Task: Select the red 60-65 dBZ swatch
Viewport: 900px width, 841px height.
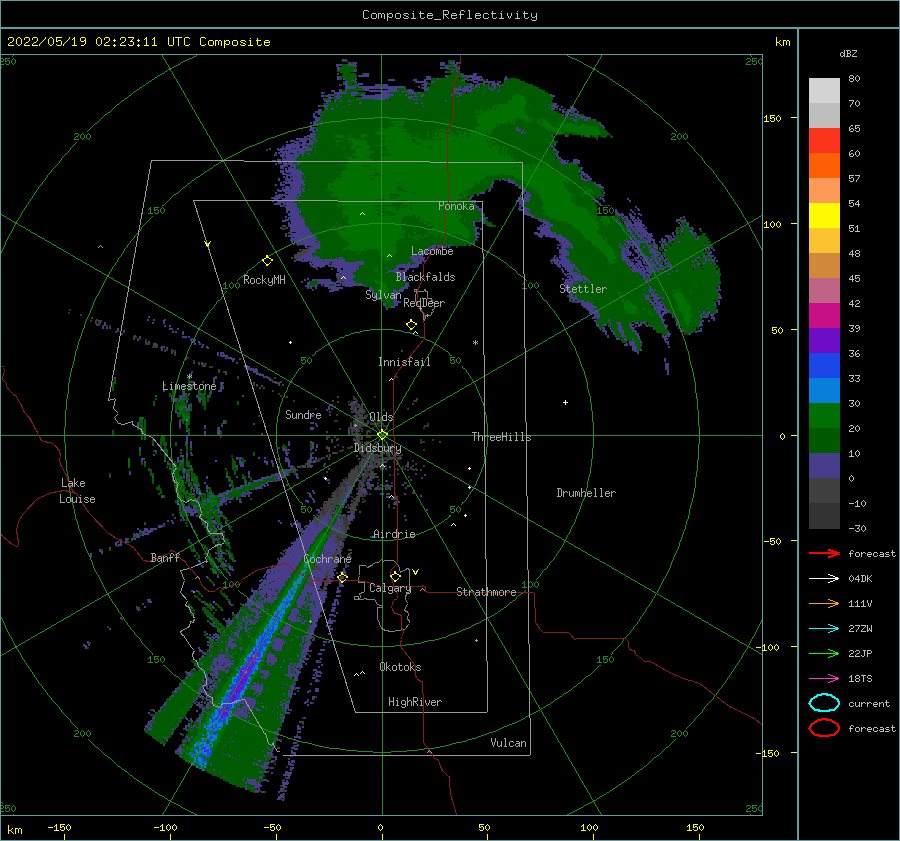Action: tap(824, 140)
